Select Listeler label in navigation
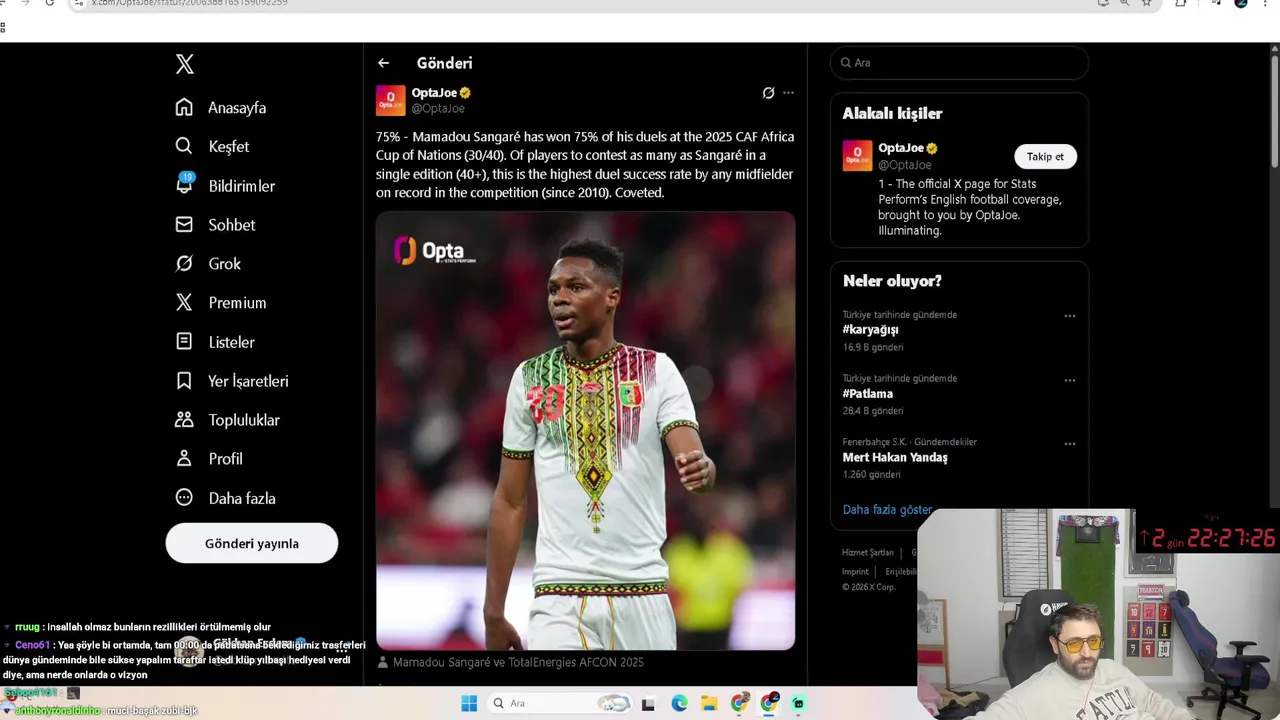Image resolution: width=1280 pixels, height=720 pixels. pyautogui.click(x=232, y=342)
